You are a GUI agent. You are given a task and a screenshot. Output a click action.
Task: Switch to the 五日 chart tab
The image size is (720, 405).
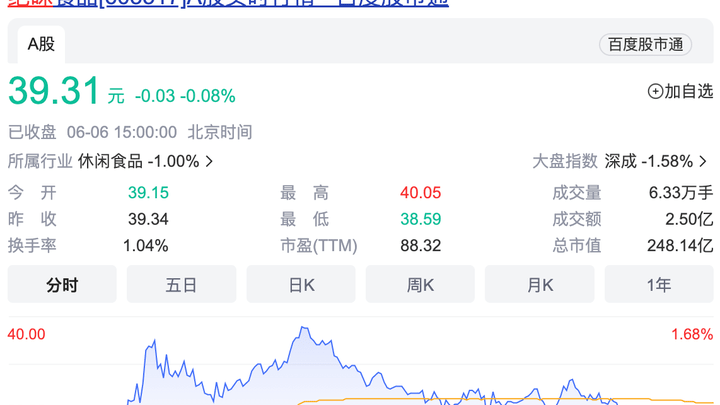click(181, 285)
